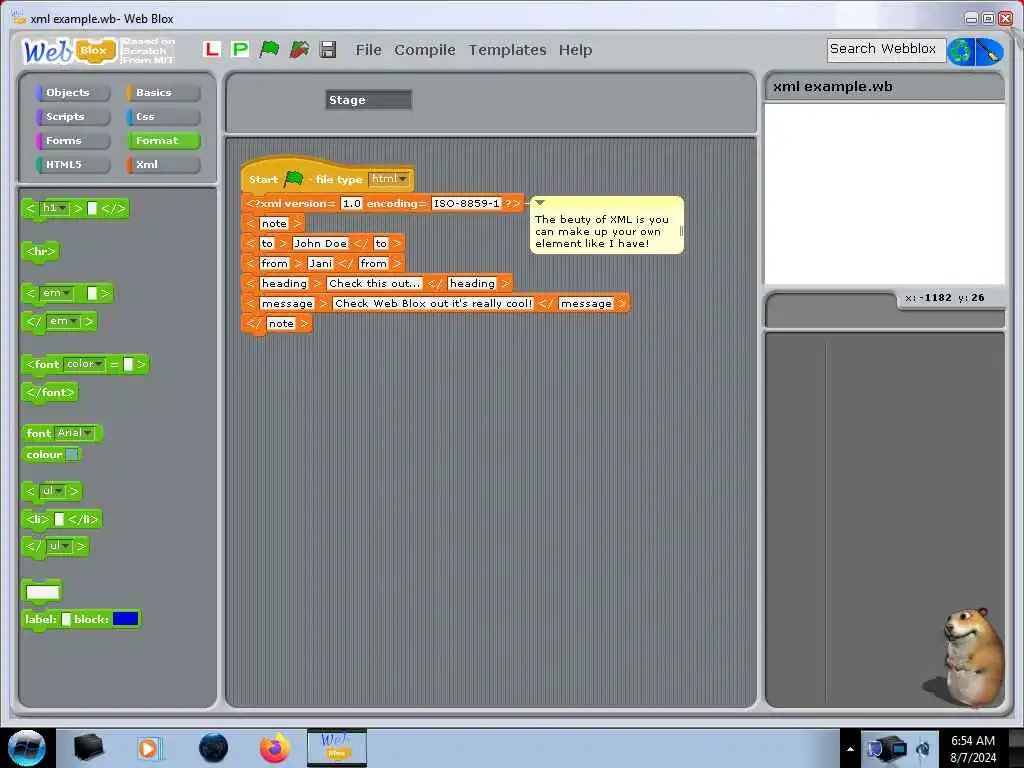
Task: Click the colour block swatch
Action: point(72,455)
